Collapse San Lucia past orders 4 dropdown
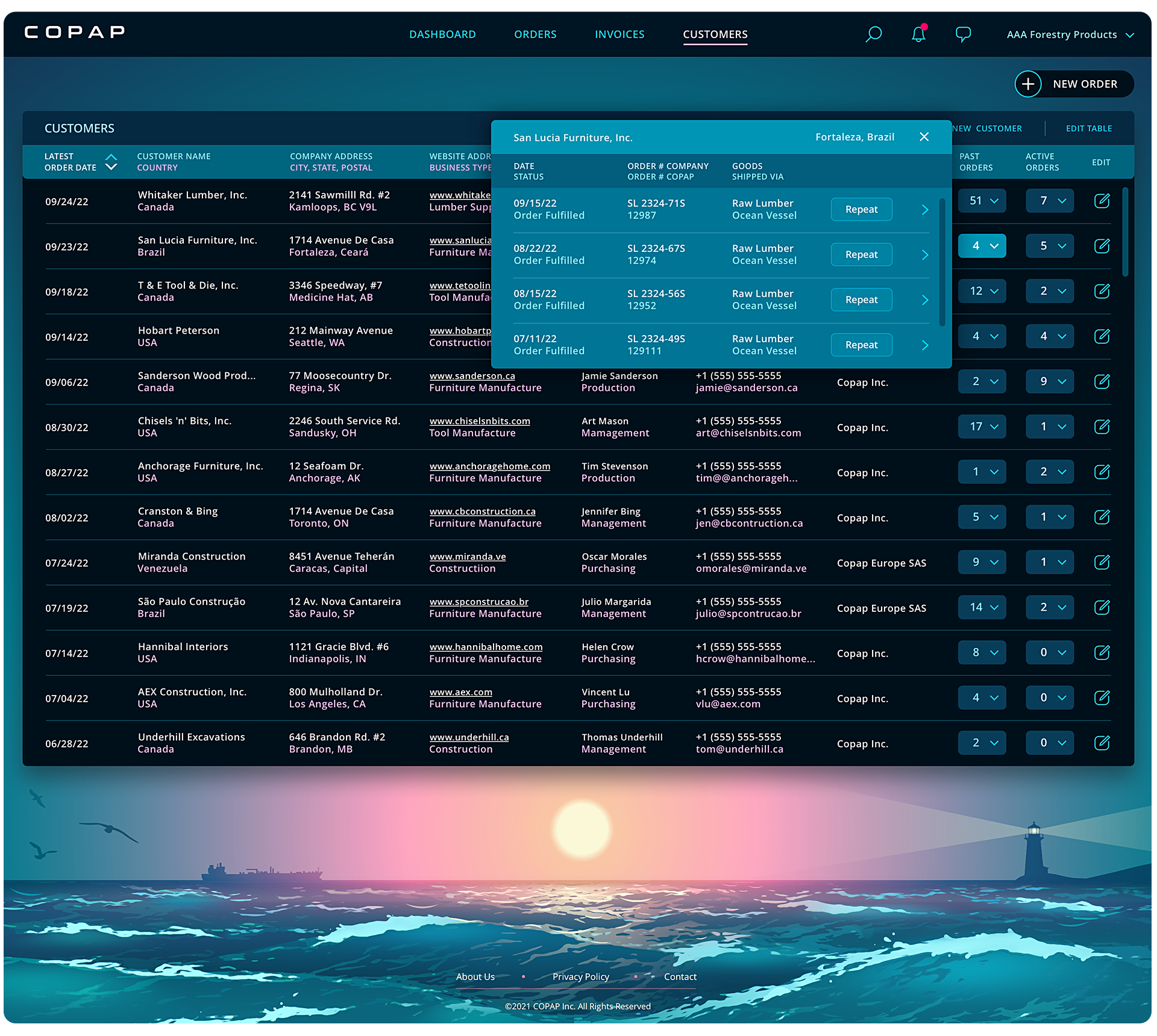This screenshot has width=1157, height=1036. click(982, 246)
